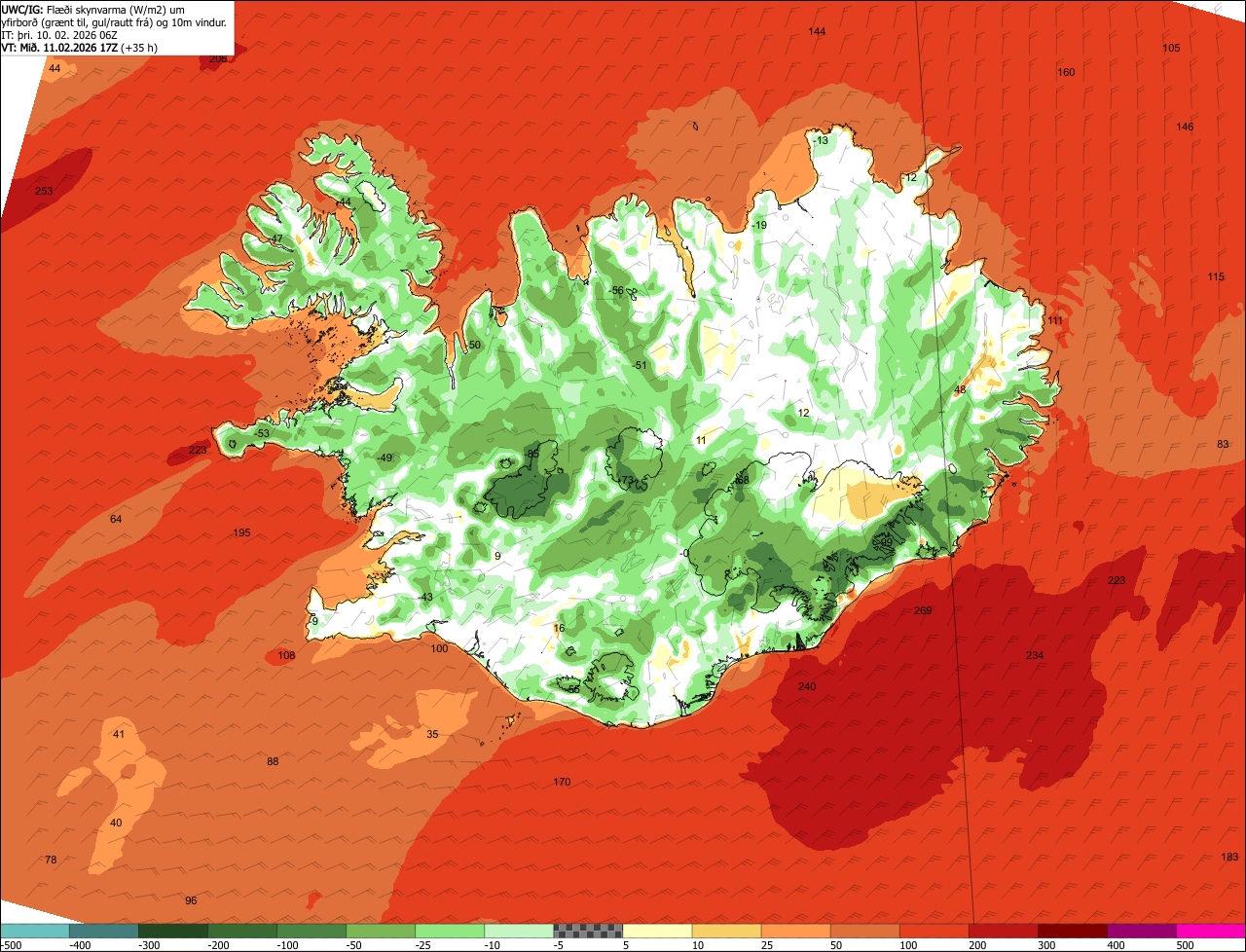Click the darkest green -300 to -200 legend swatch
Image resolution: width=1246 pixels, height=952 pixels.
tap(172, 931)
